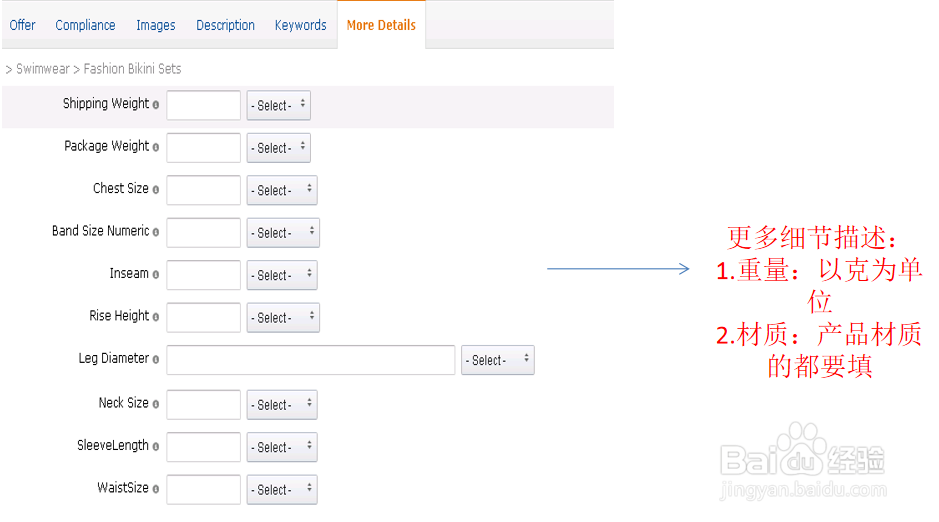Click into the Leg Diameter text field

click(310, 360)
